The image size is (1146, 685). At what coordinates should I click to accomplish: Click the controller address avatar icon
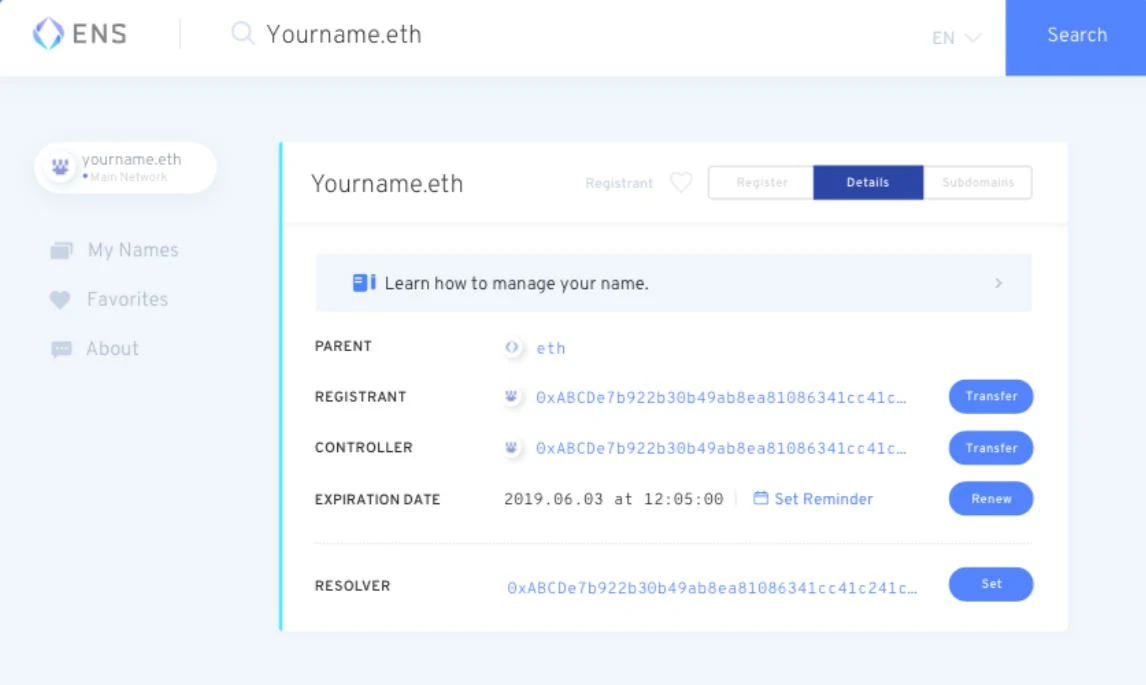click(512, 447)
